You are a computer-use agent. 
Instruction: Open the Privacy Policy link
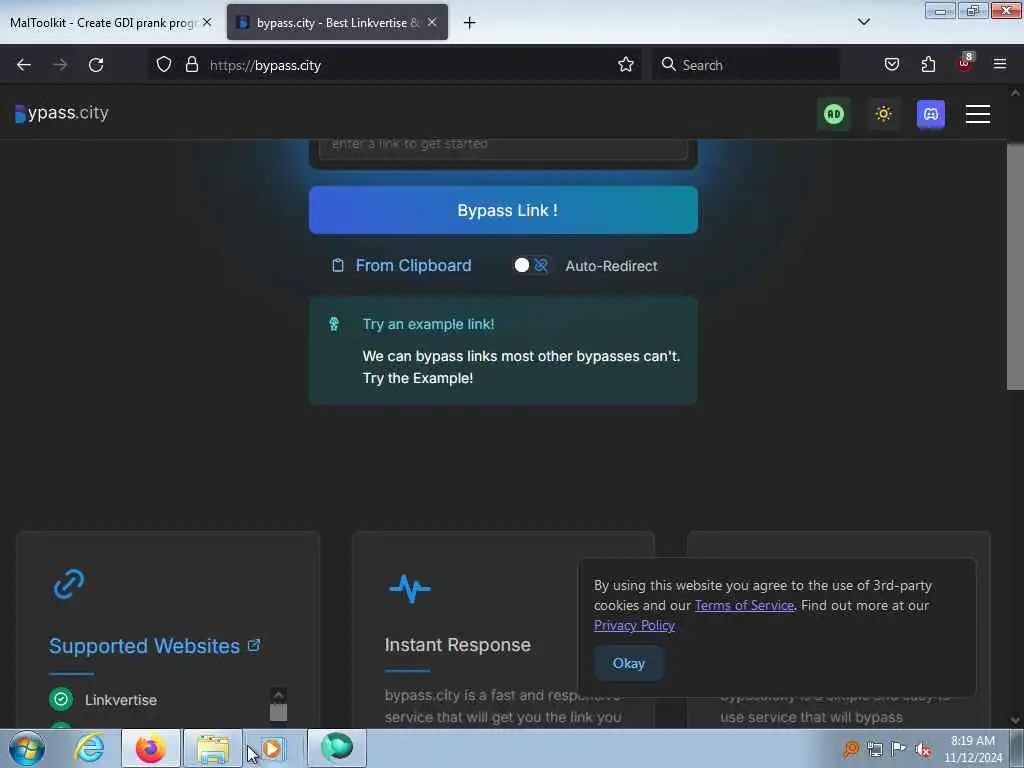point(634,625)
